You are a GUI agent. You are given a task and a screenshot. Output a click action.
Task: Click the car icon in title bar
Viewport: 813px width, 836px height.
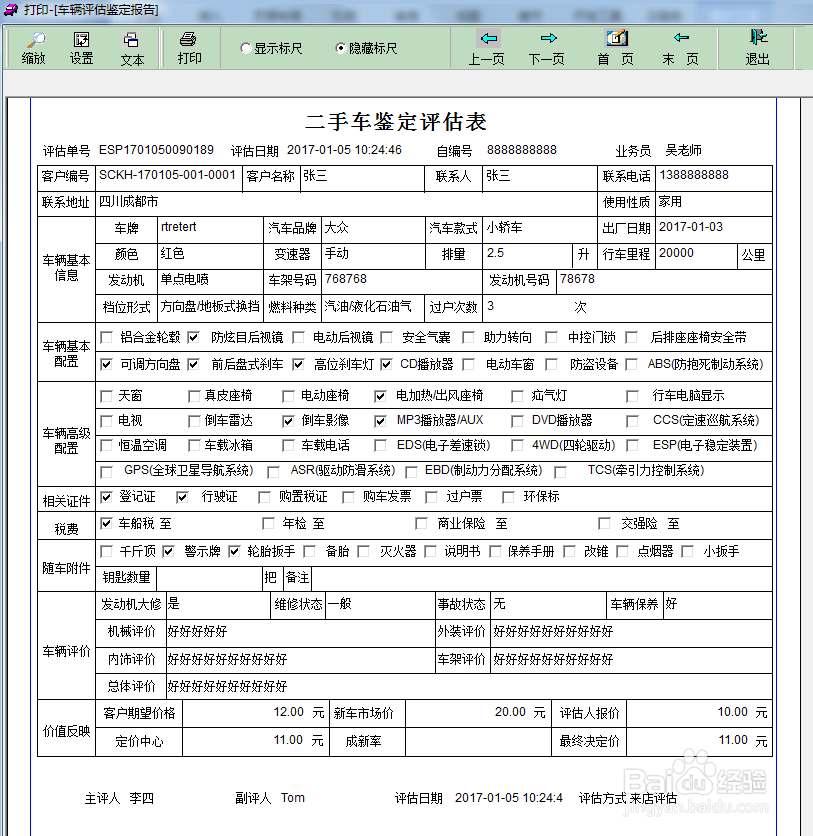pos(11,10)
